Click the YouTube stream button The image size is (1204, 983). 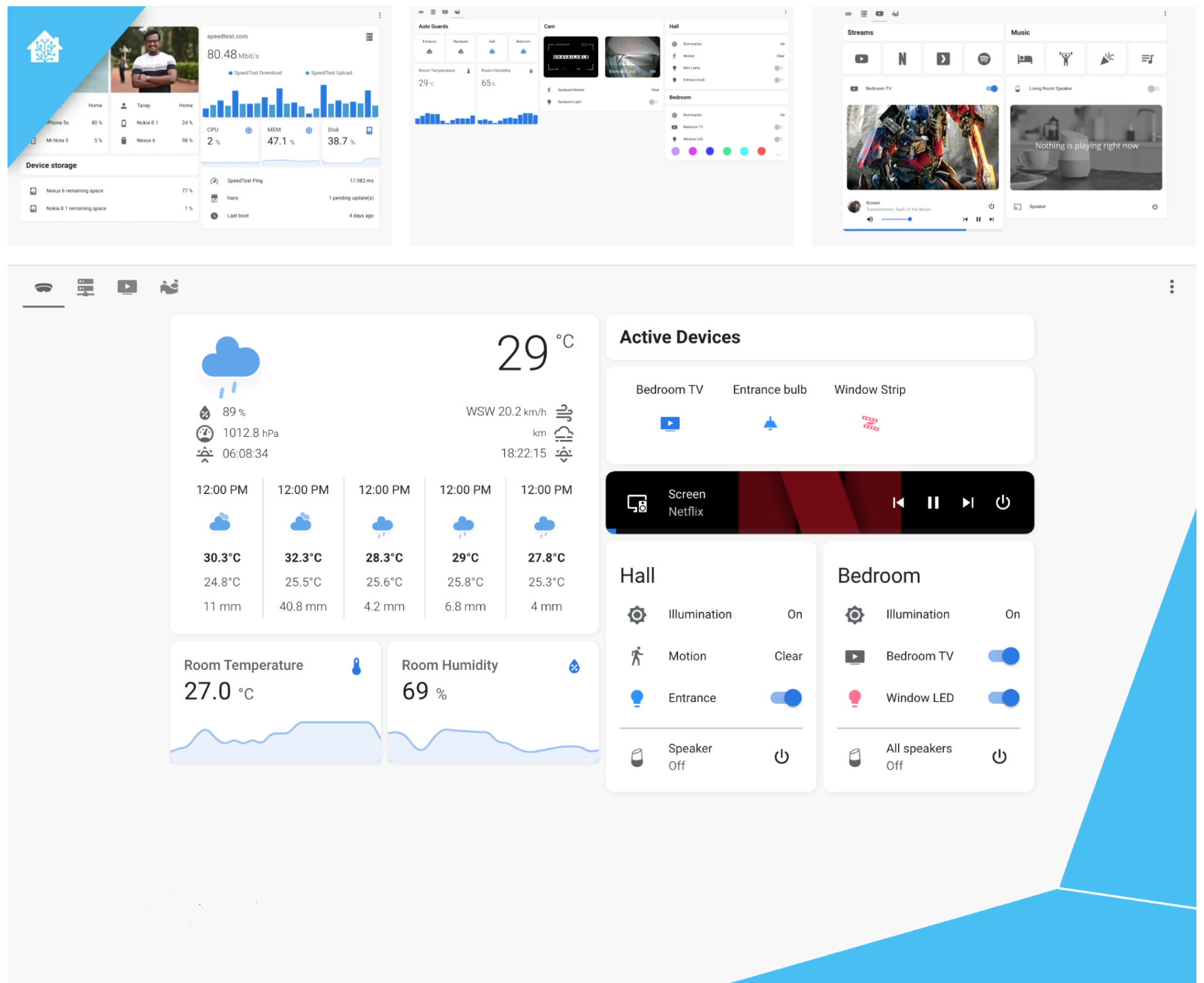click(862, 59)
